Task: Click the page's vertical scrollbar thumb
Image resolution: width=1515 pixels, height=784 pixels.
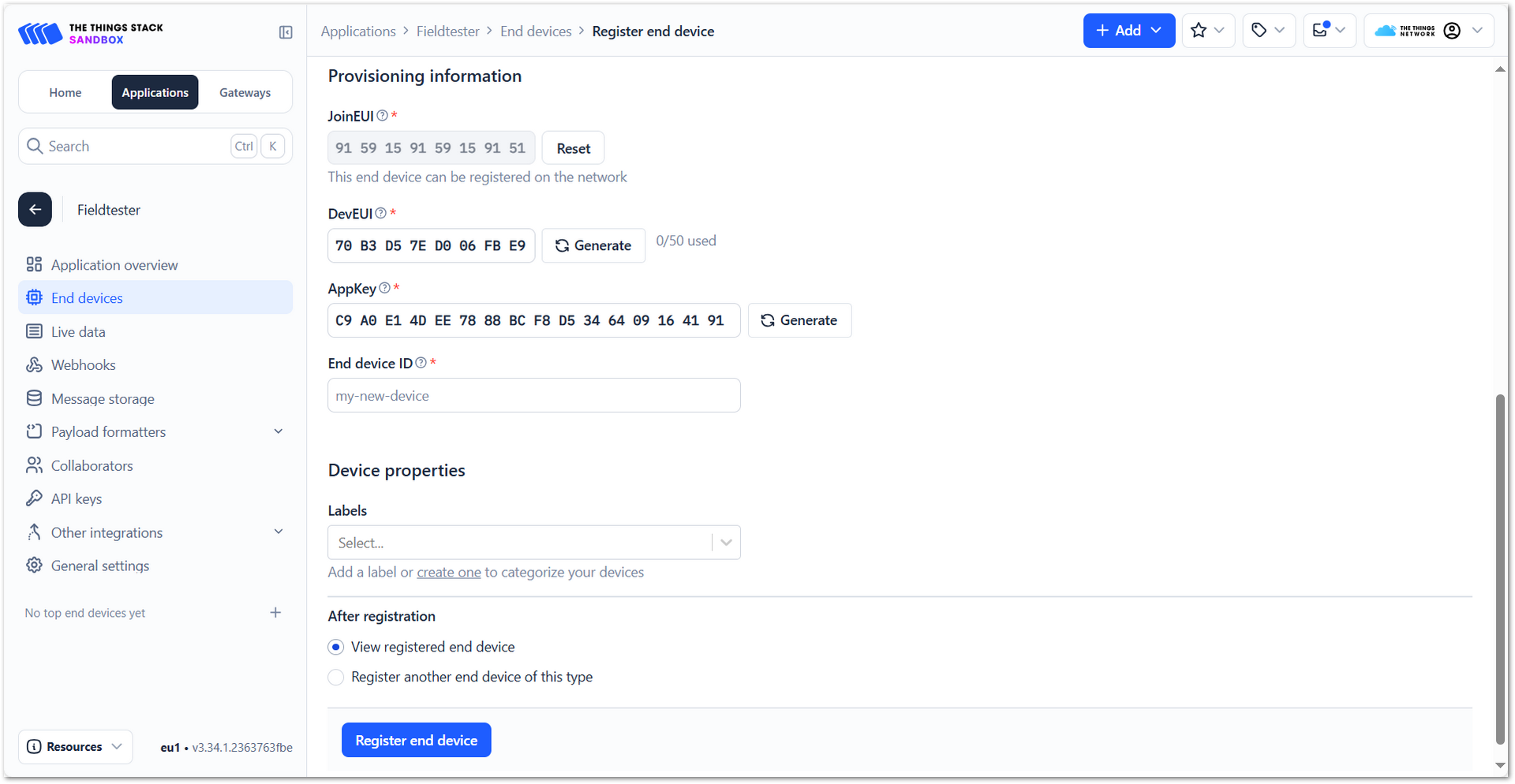Action: tap(1500, 568)
